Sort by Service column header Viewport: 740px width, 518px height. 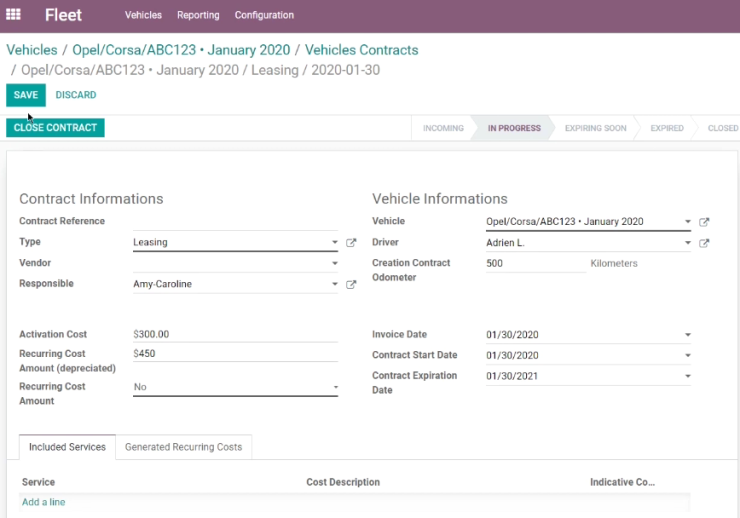[x=38, y=482]
